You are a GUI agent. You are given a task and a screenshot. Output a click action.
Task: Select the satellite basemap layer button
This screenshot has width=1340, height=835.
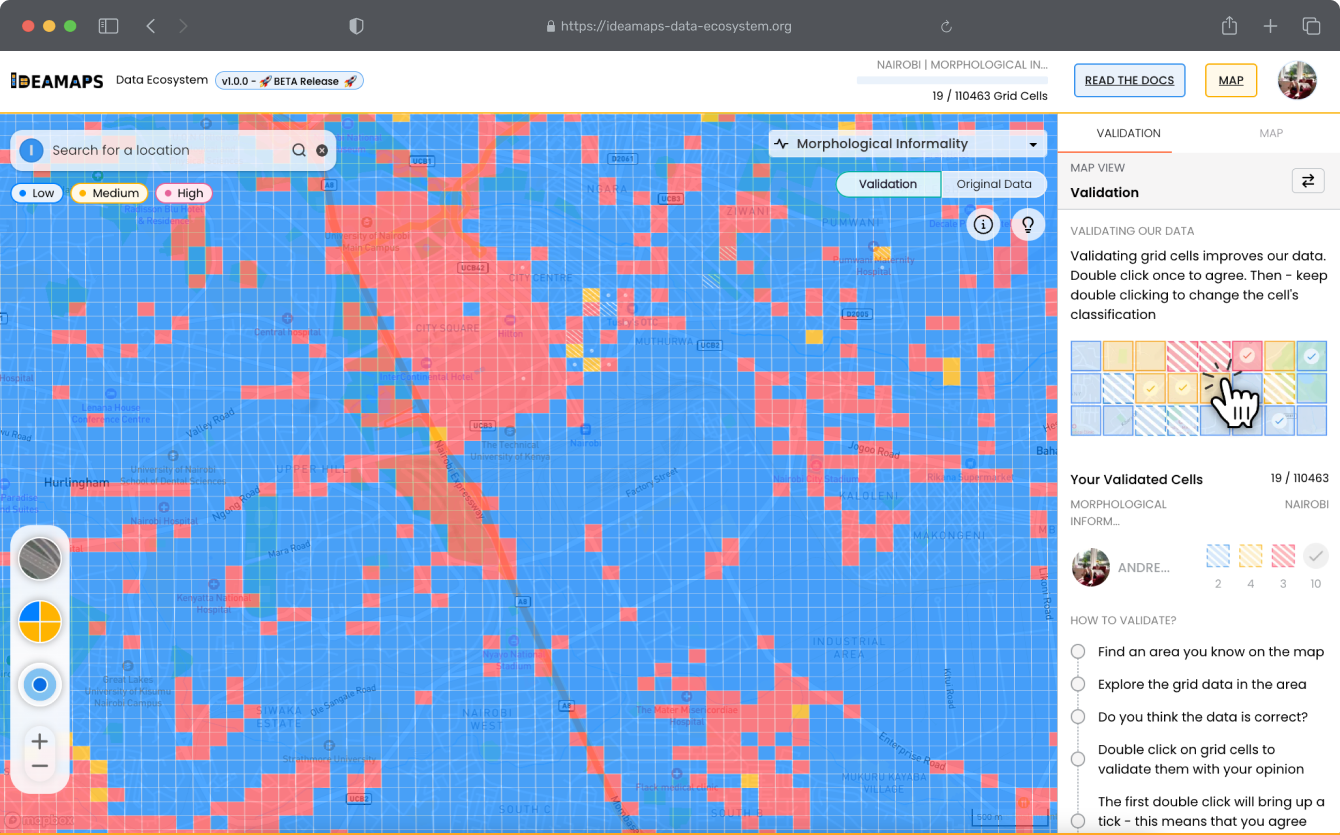(x=40, y=558)
